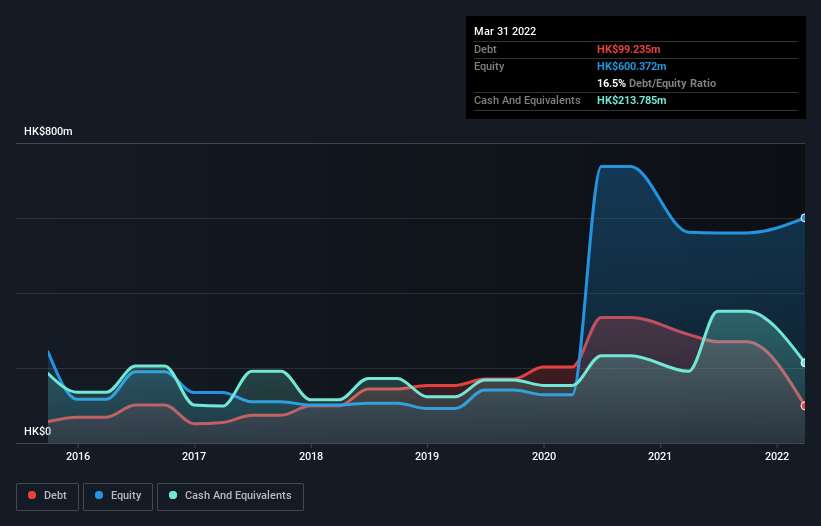Click the Equity row label in tooltip

coord(489,66)
